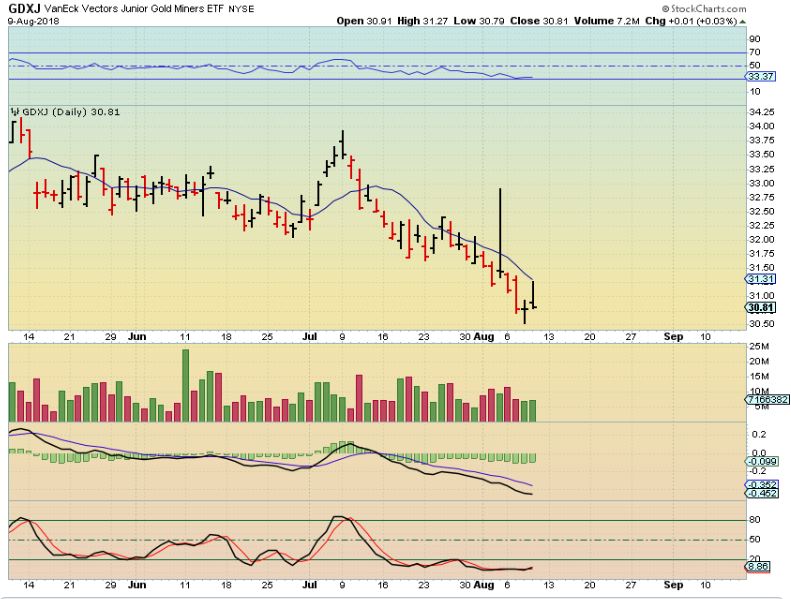
Task: Click the 70 level label on RSI axis
Action: pyautogui.click(x=755, y=52)
